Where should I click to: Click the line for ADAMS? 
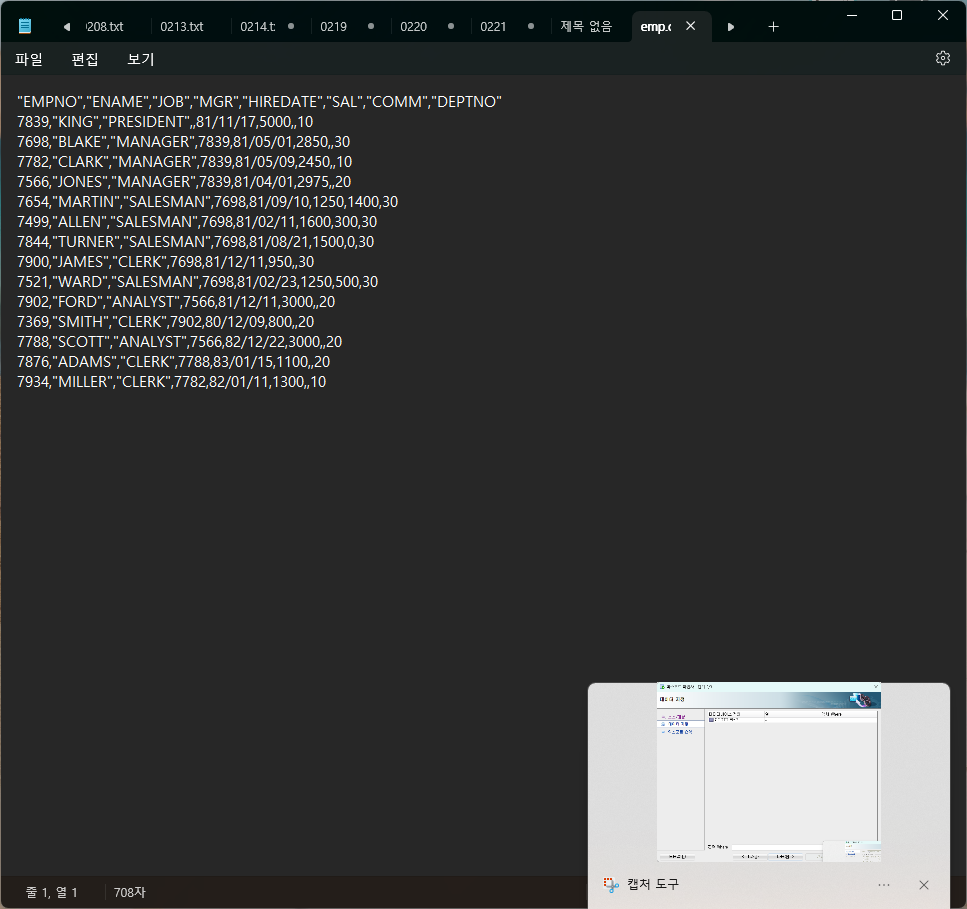[x=174, y=361]
